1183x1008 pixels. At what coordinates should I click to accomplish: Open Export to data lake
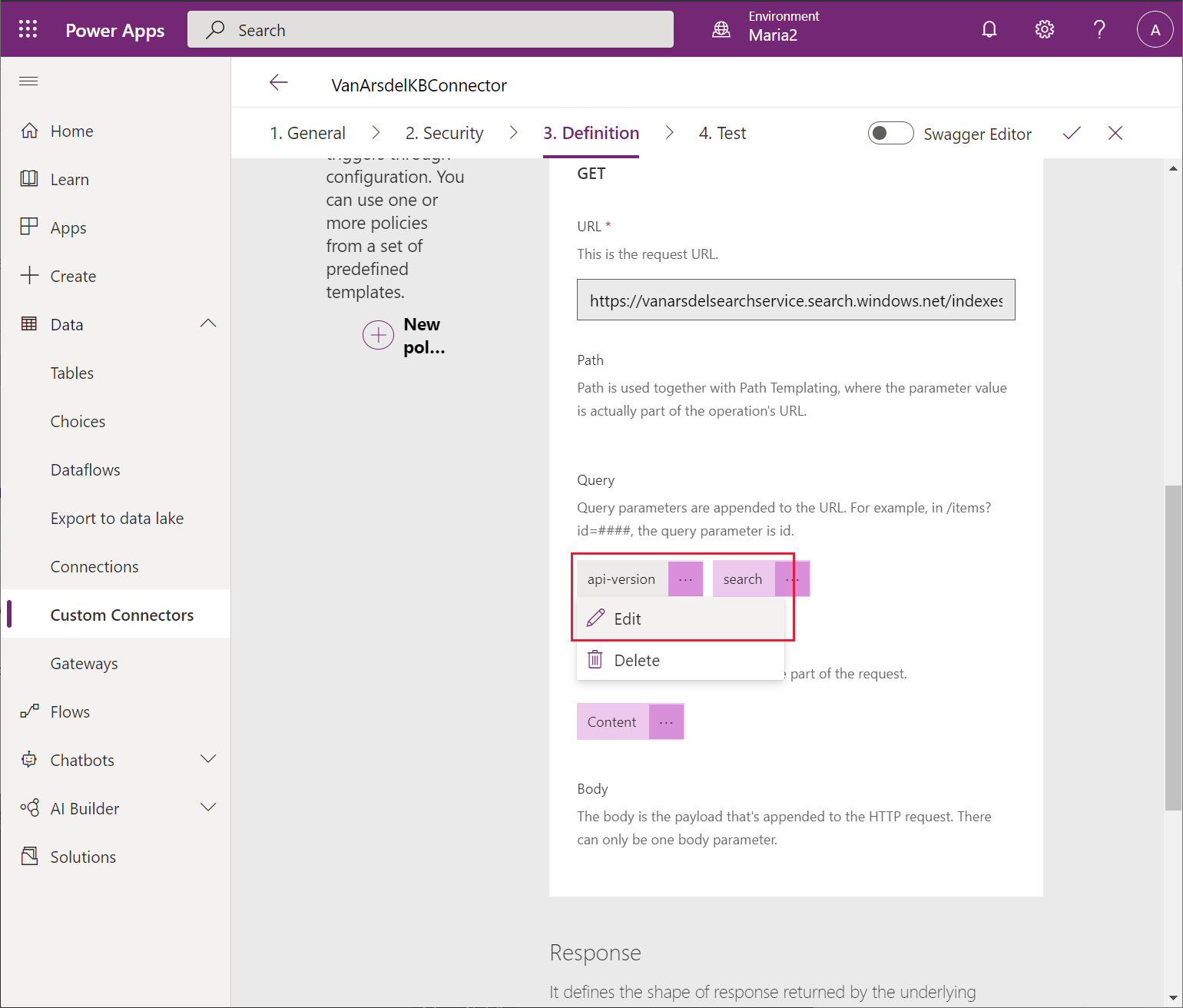pos(115,518)
